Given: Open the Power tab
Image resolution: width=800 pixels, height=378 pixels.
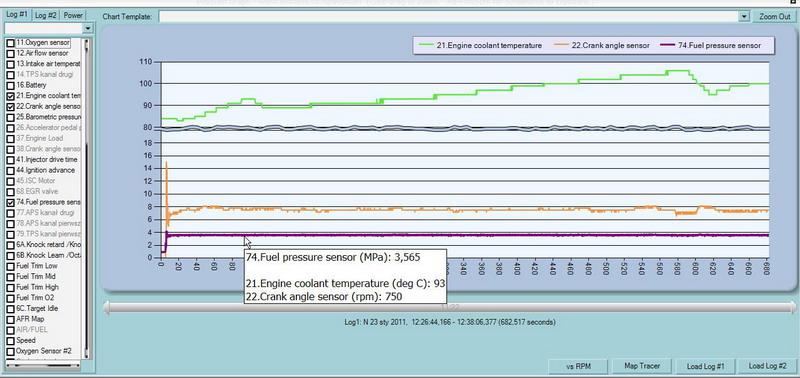Looking at the screenshot, I should click(x=73, y=15).
